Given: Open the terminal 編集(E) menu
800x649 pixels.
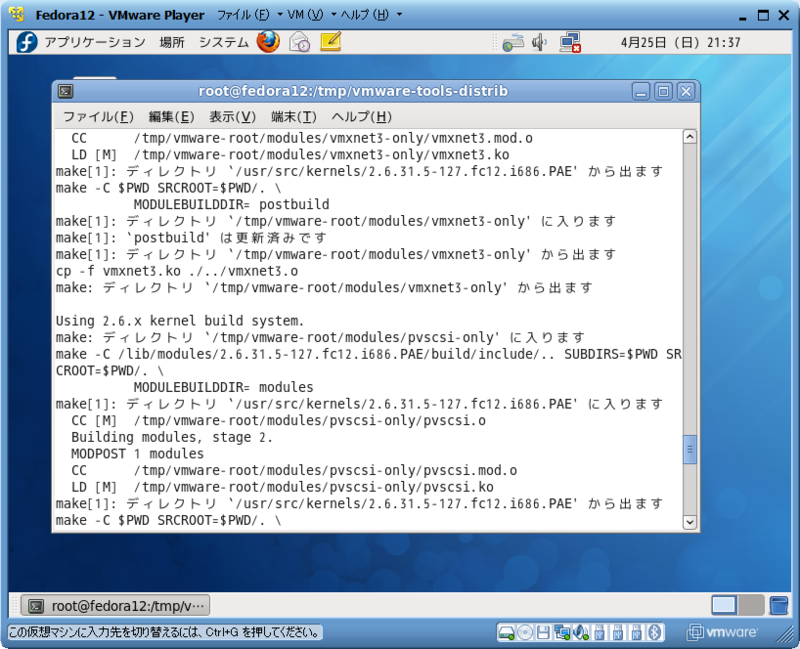Looking at the screenshot, I should tap(171, 117).
